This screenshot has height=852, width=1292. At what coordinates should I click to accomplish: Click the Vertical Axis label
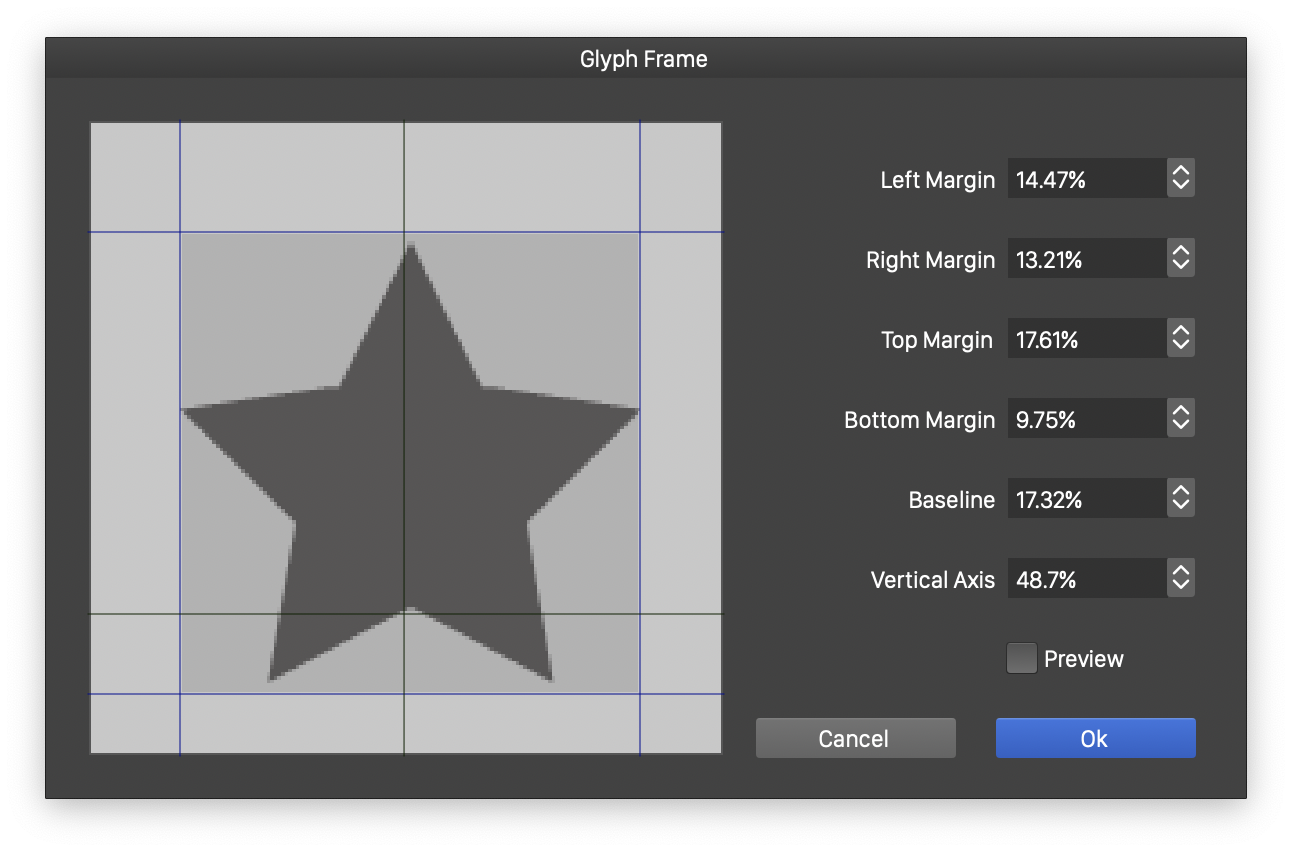932,580
